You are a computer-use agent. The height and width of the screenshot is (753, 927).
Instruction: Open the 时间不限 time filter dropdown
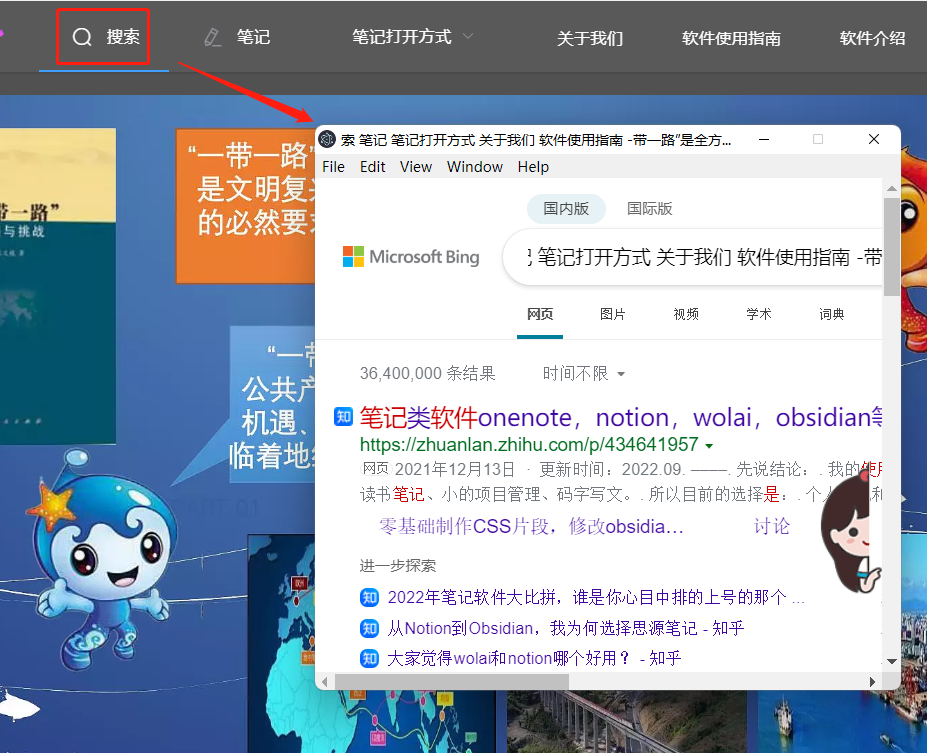pyautogui.click(x=584, y=374)
